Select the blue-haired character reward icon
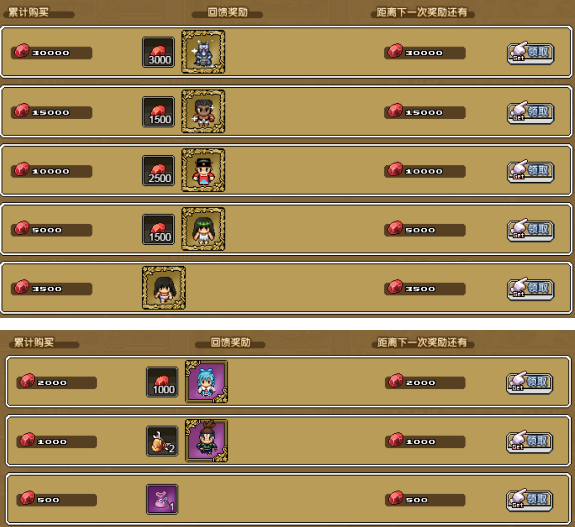575x527 pixels. click(x=206, y=381)
